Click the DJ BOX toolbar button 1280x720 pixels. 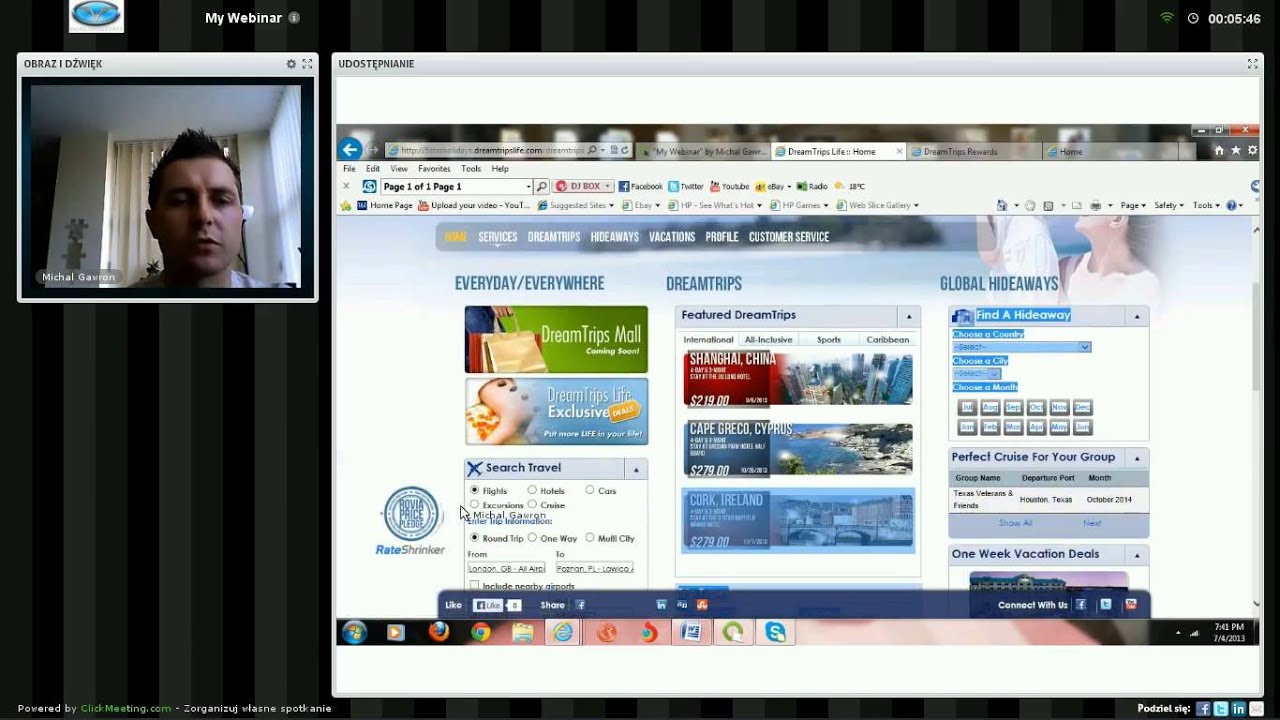pyautogui.click(x=583, y=186)
